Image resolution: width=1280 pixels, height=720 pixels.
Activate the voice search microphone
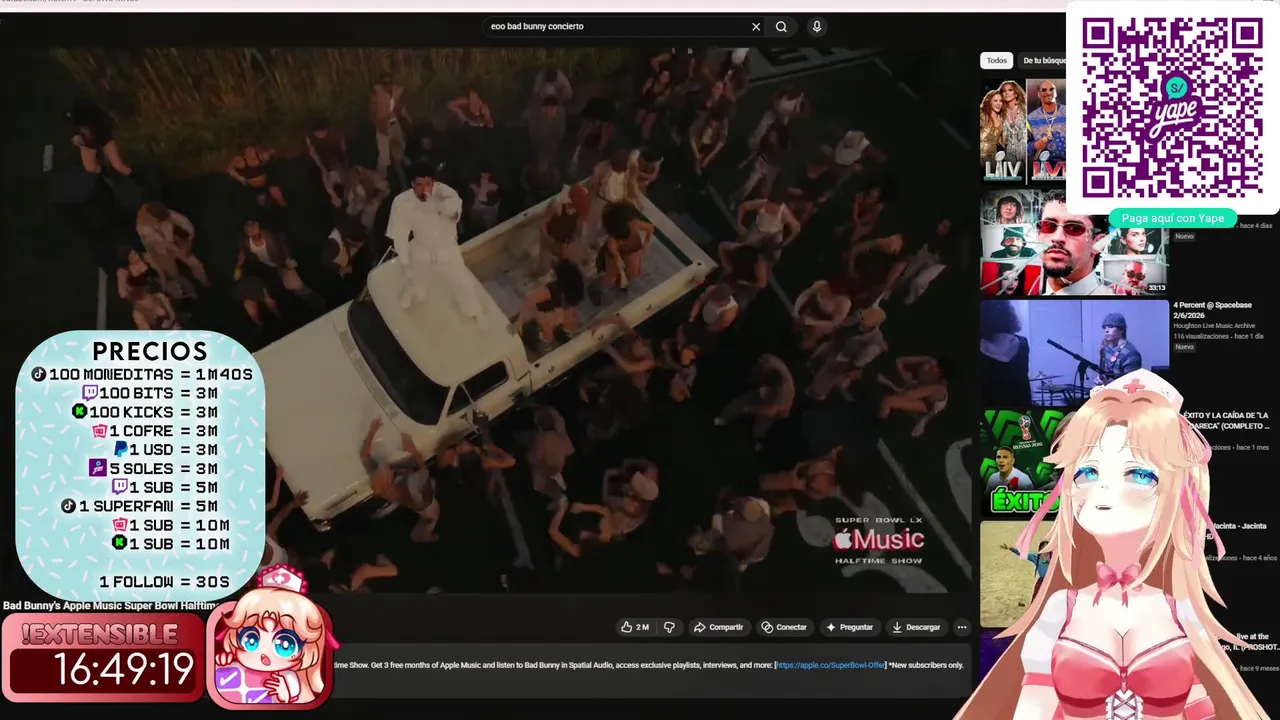[817, 27]
